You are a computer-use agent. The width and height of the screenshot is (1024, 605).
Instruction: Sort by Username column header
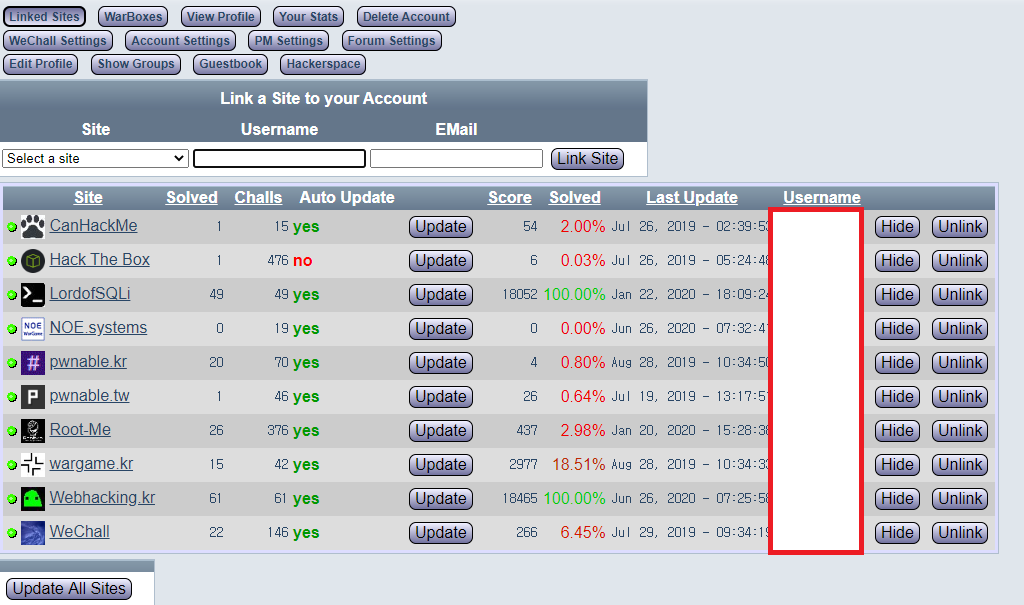point(822,197)
